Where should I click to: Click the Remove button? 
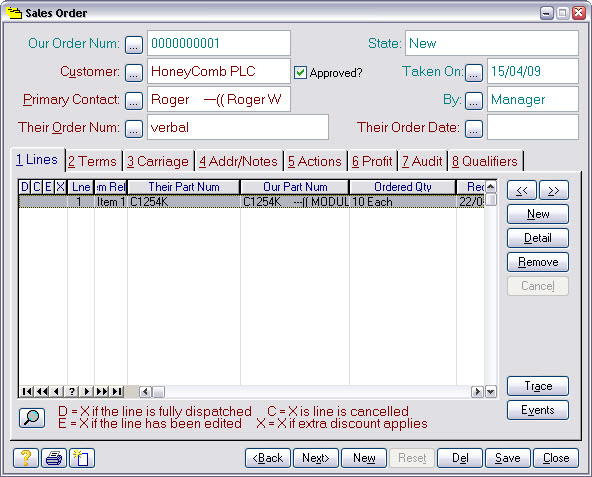coord(538,262)
